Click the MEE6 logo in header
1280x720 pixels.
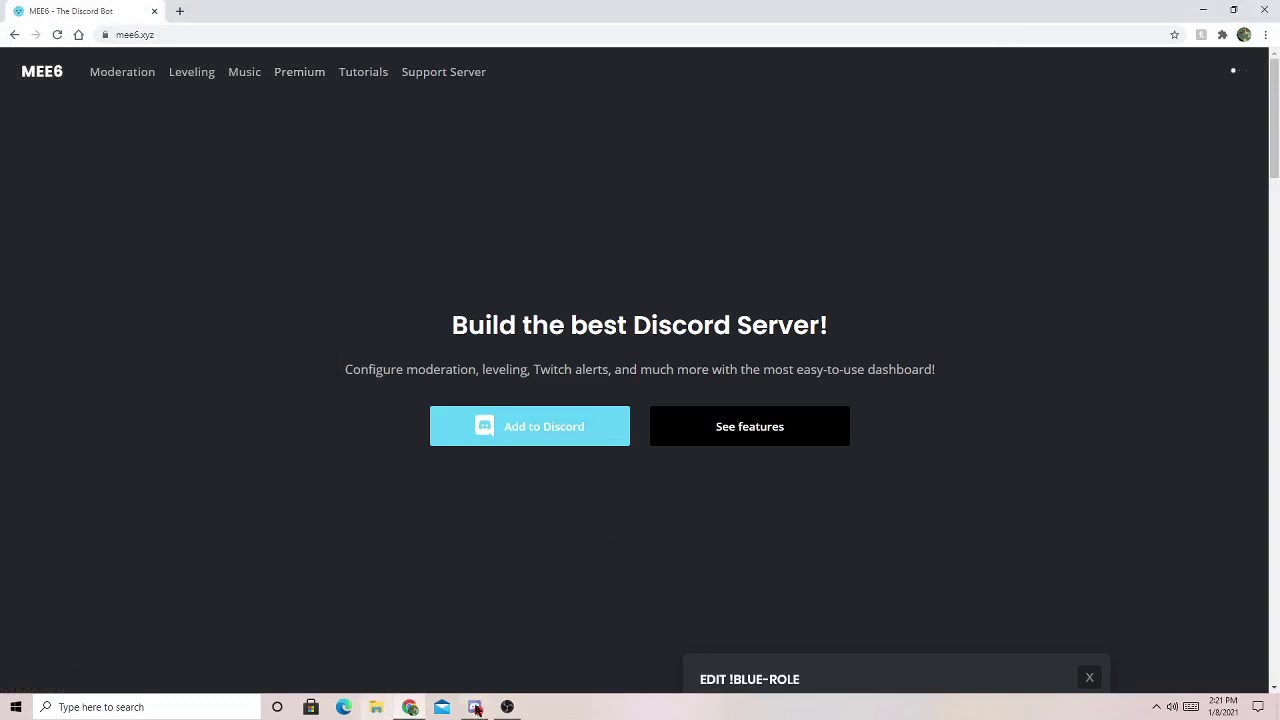click(42, 72)
